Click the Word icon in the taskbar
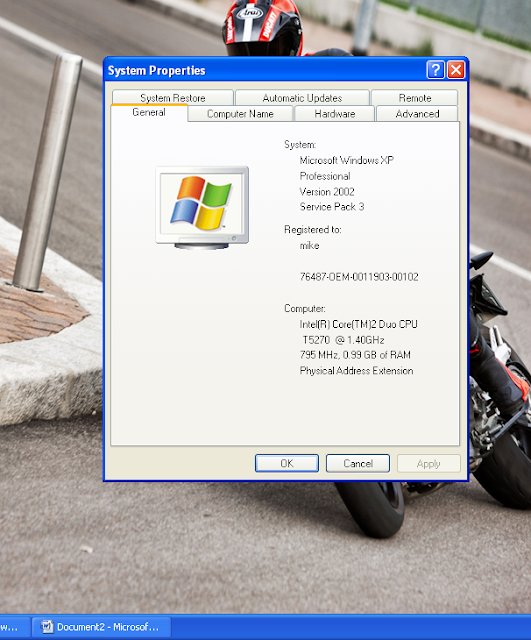Screen dimensions: 531x640 tap(48, 627)
